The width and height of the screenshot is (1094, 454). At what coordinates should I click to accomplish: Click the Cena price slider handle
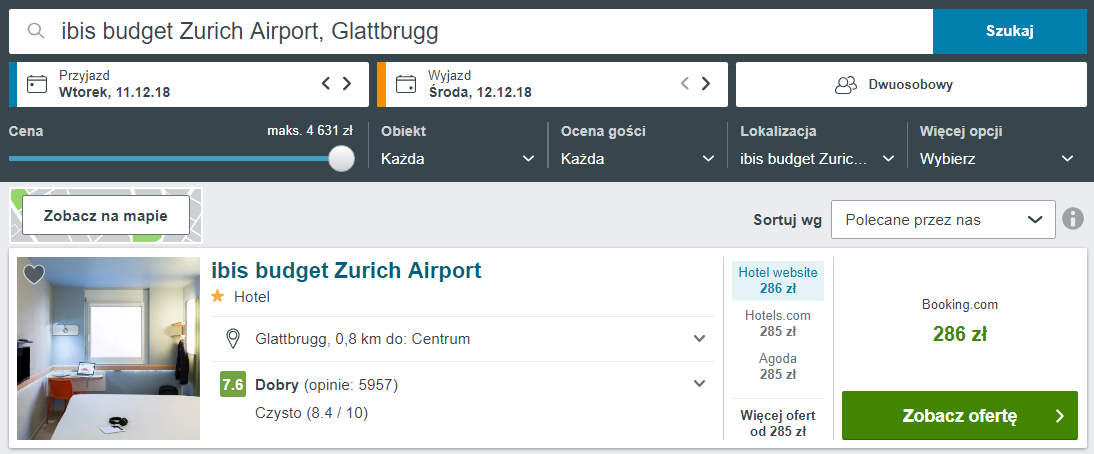point(341,158)
